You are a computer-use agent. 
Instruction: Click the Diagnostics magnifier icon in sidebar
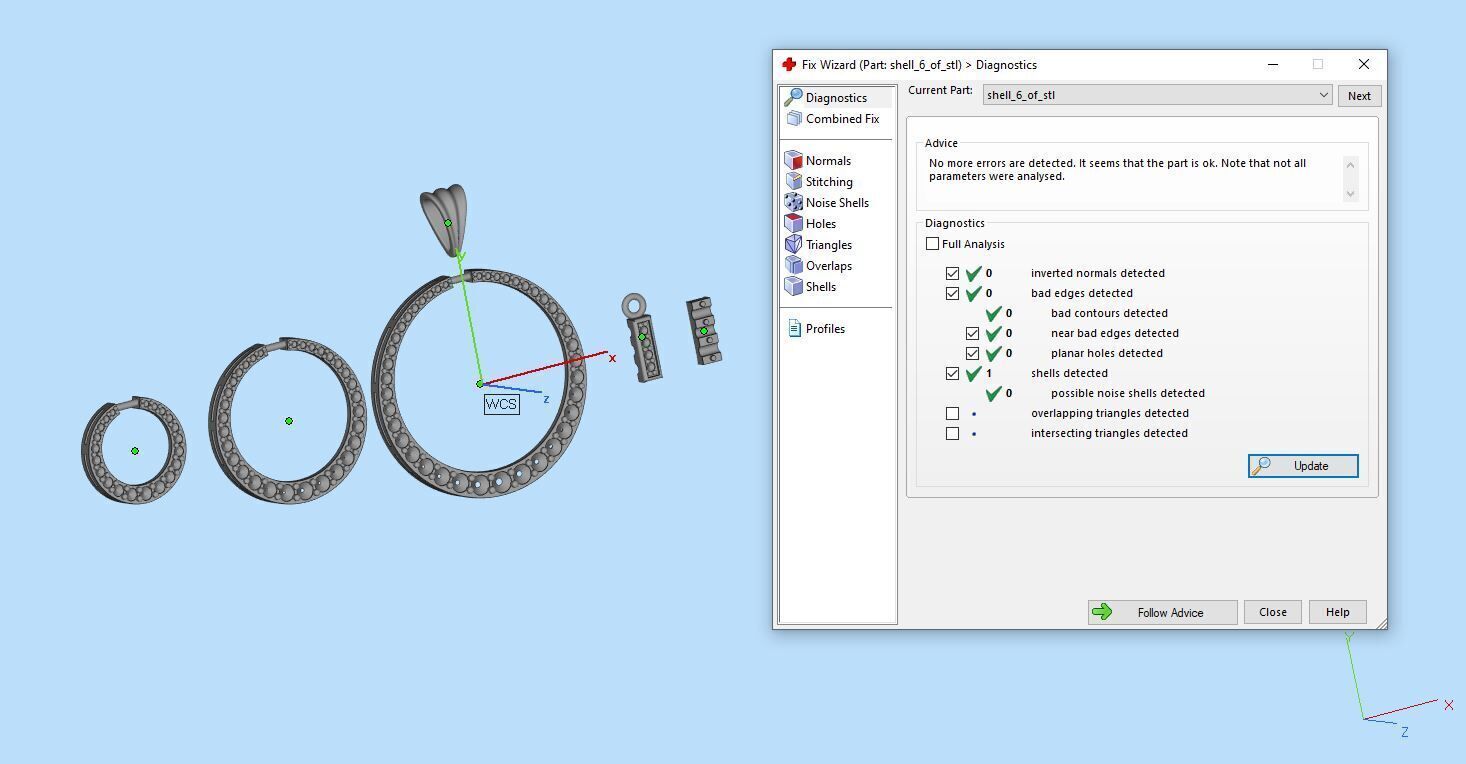click(794, 97)
